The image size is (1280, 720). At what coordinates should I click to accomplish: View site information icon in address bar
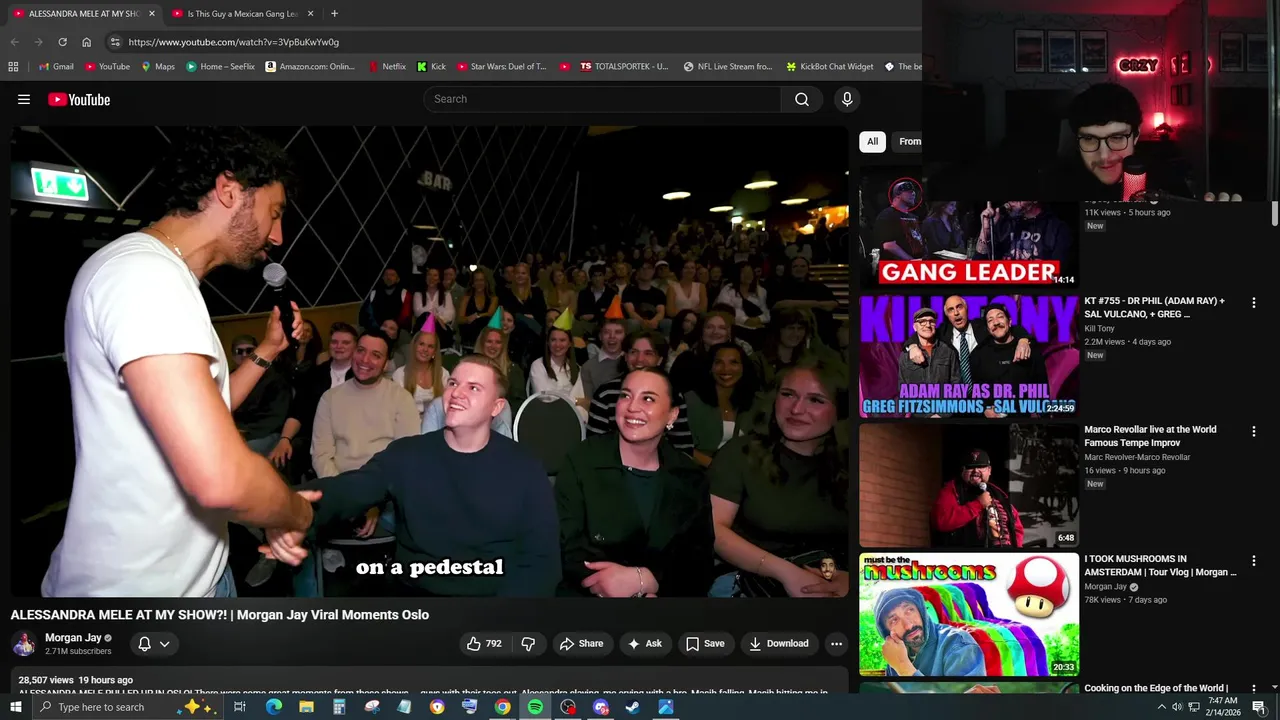(115, 42)
